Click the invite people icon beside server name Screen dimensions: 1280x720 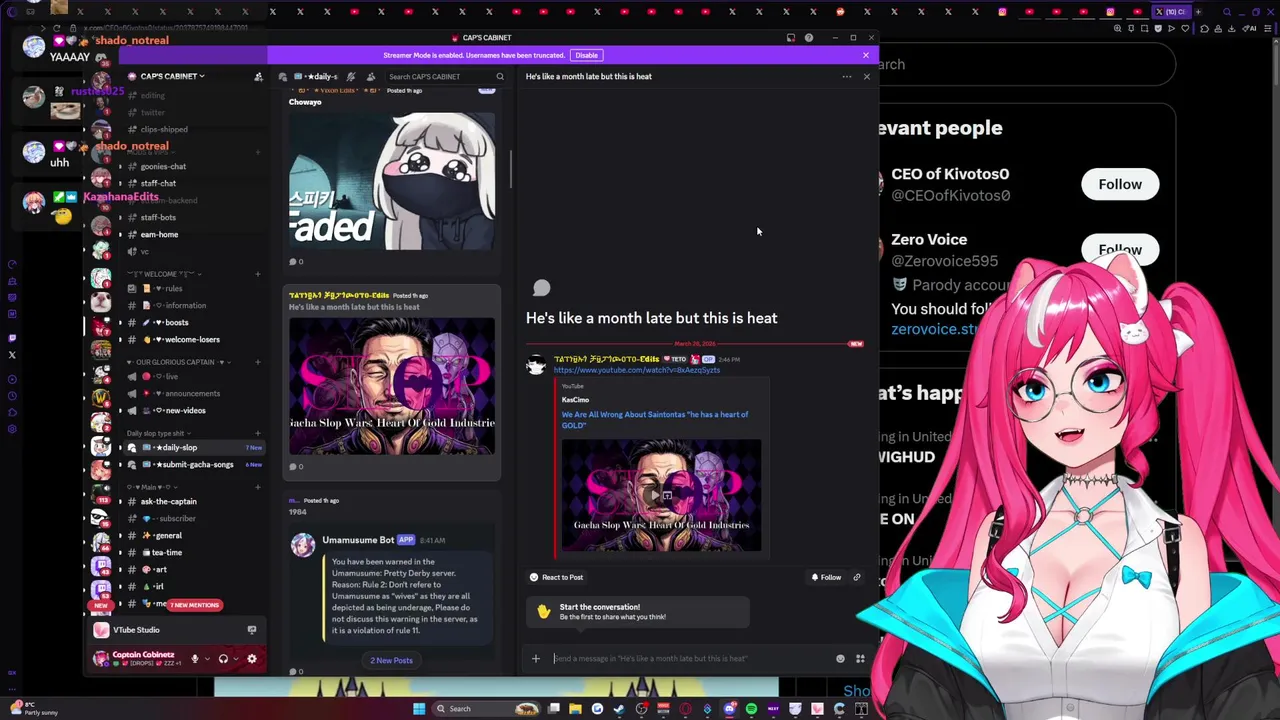[x=258, y=77]
